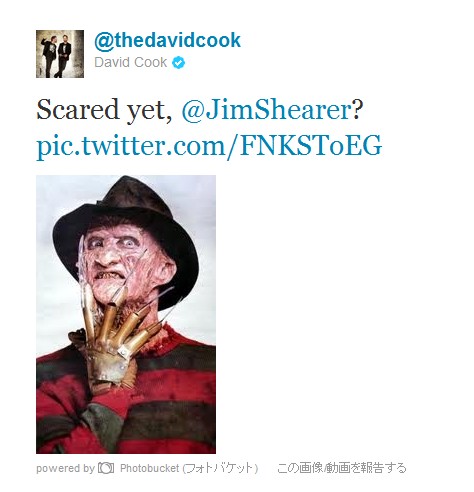Click the 'powered by' caption text
Image resolution: width=474 pixels, height=492 pixels.
(x=65, y=468)
